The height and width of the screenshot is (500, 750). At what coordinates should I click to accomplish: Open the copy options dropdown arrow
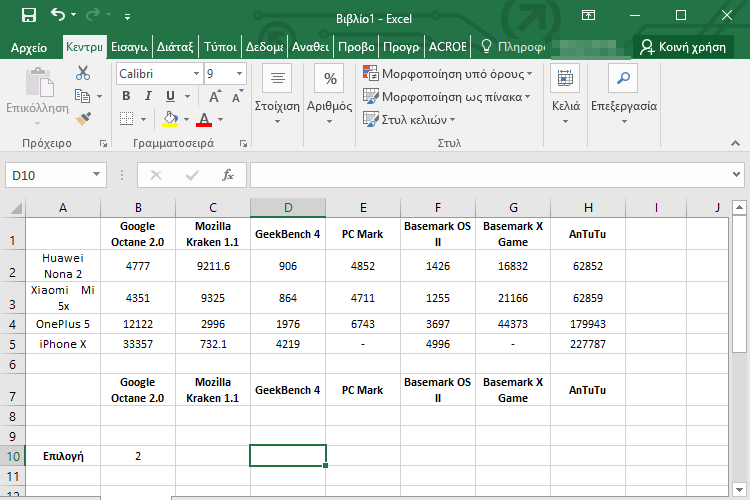[99, 97]
